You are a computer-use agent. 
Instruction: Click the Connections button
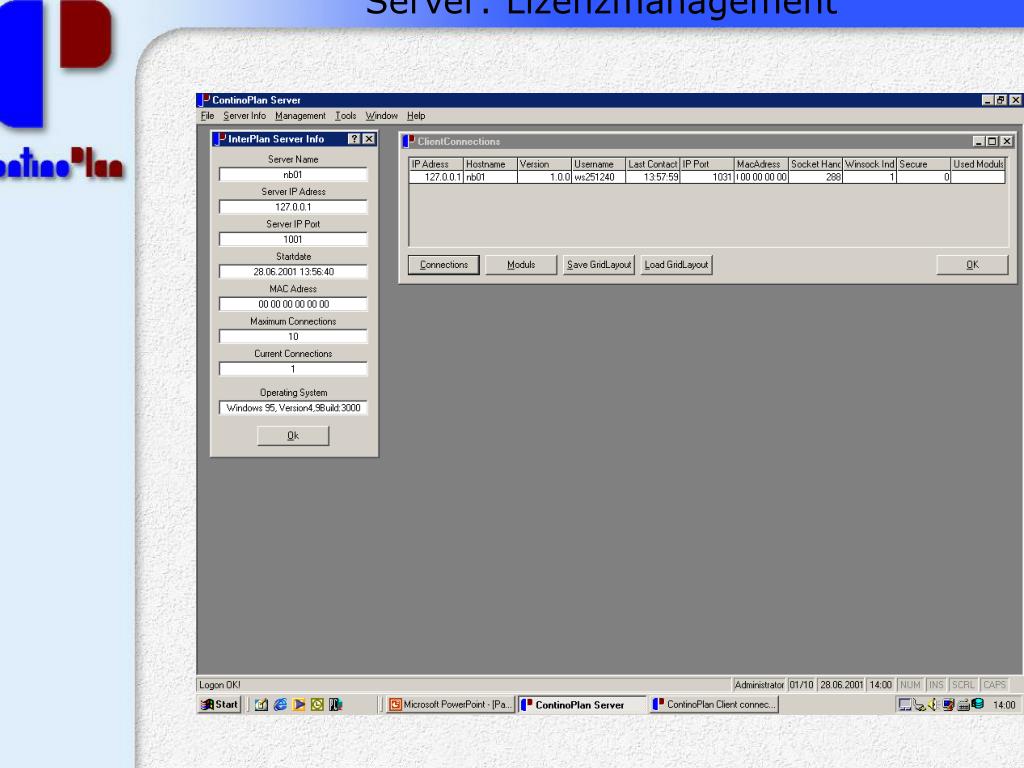coord(443,264)
